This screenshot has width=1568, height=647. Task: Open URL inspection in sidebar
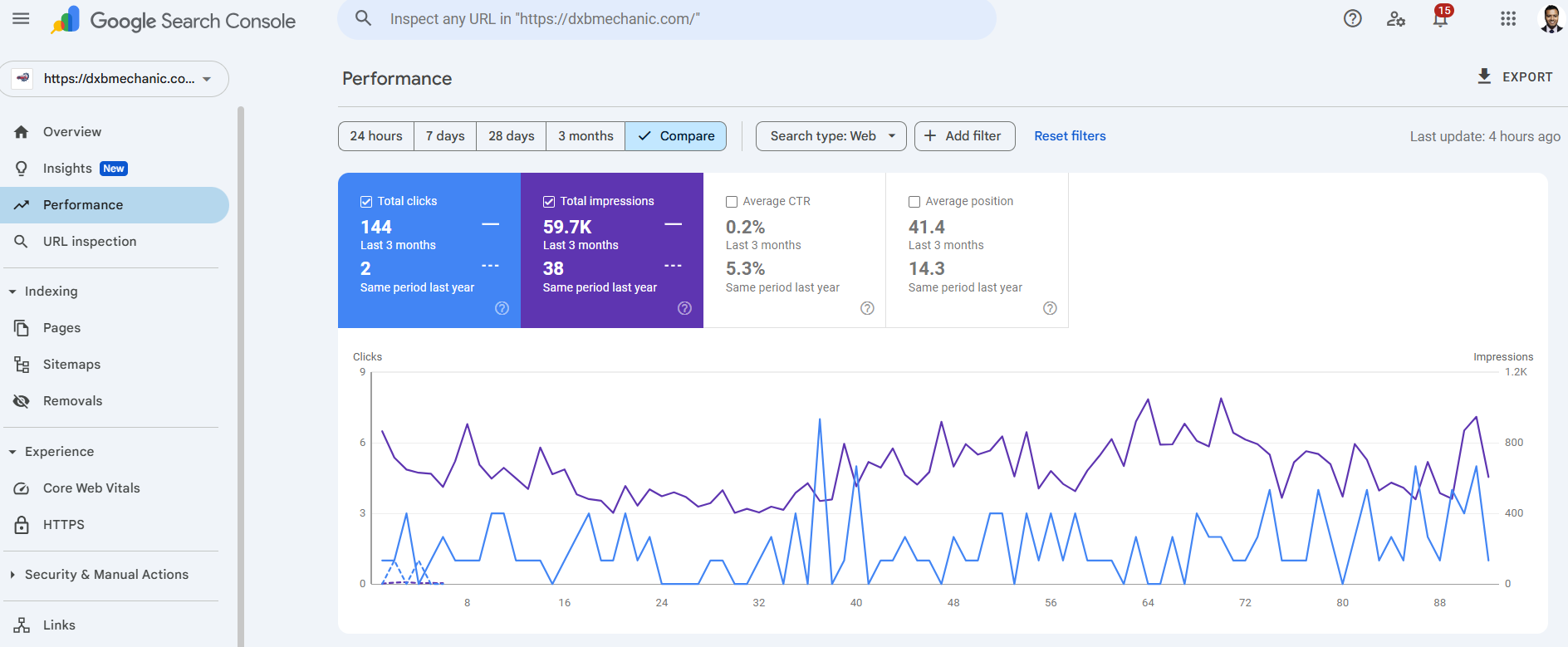90,242
